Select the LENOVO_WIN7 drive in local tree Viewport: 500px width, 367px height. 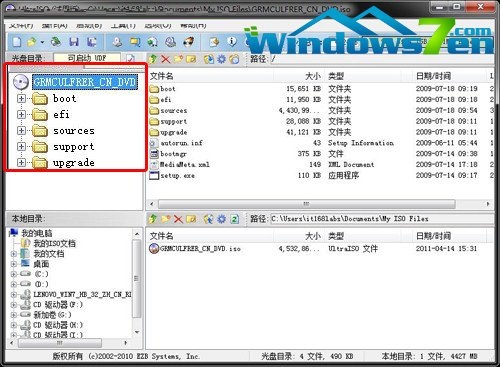coord(82,295)
